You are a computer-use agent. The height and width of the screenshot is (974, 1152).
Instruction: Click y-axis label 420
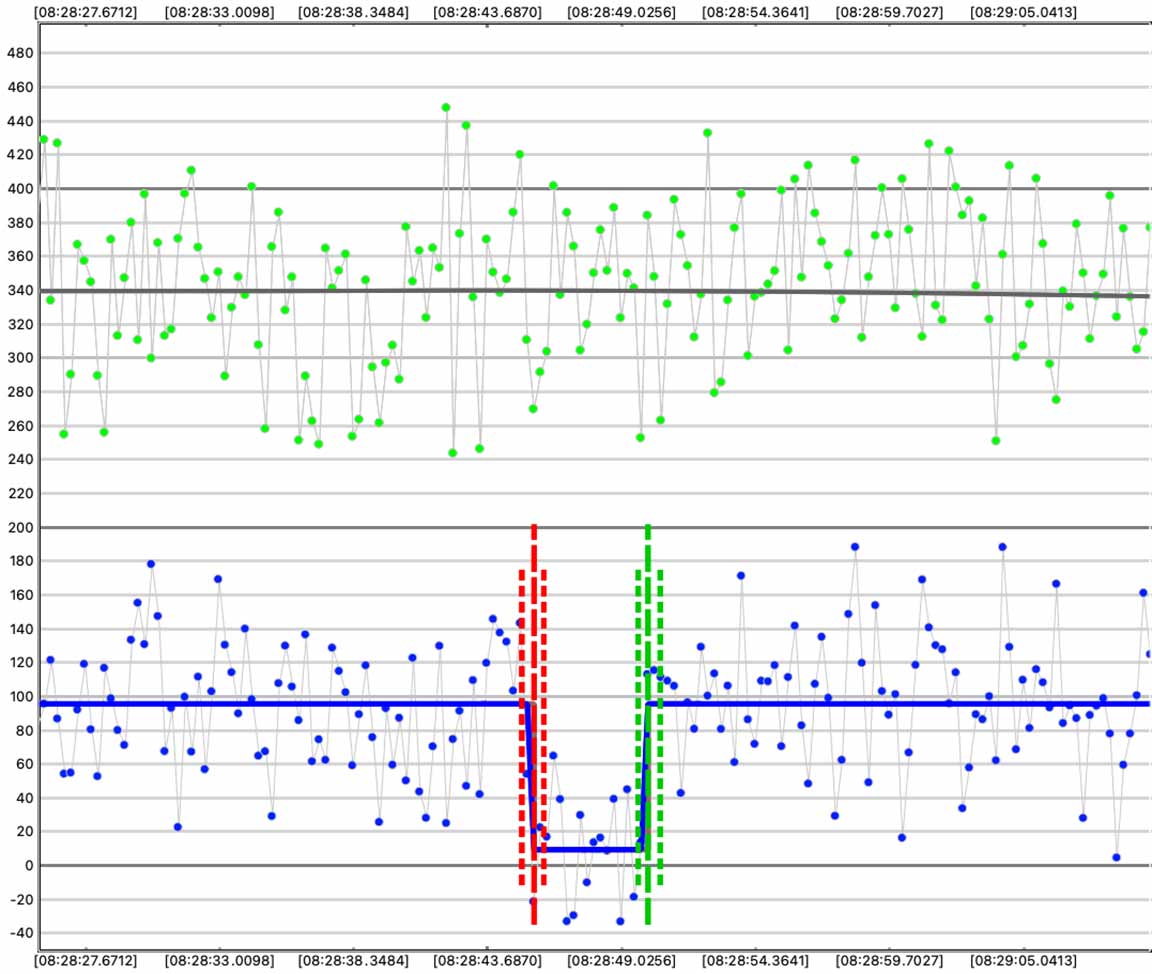[20, 154]
